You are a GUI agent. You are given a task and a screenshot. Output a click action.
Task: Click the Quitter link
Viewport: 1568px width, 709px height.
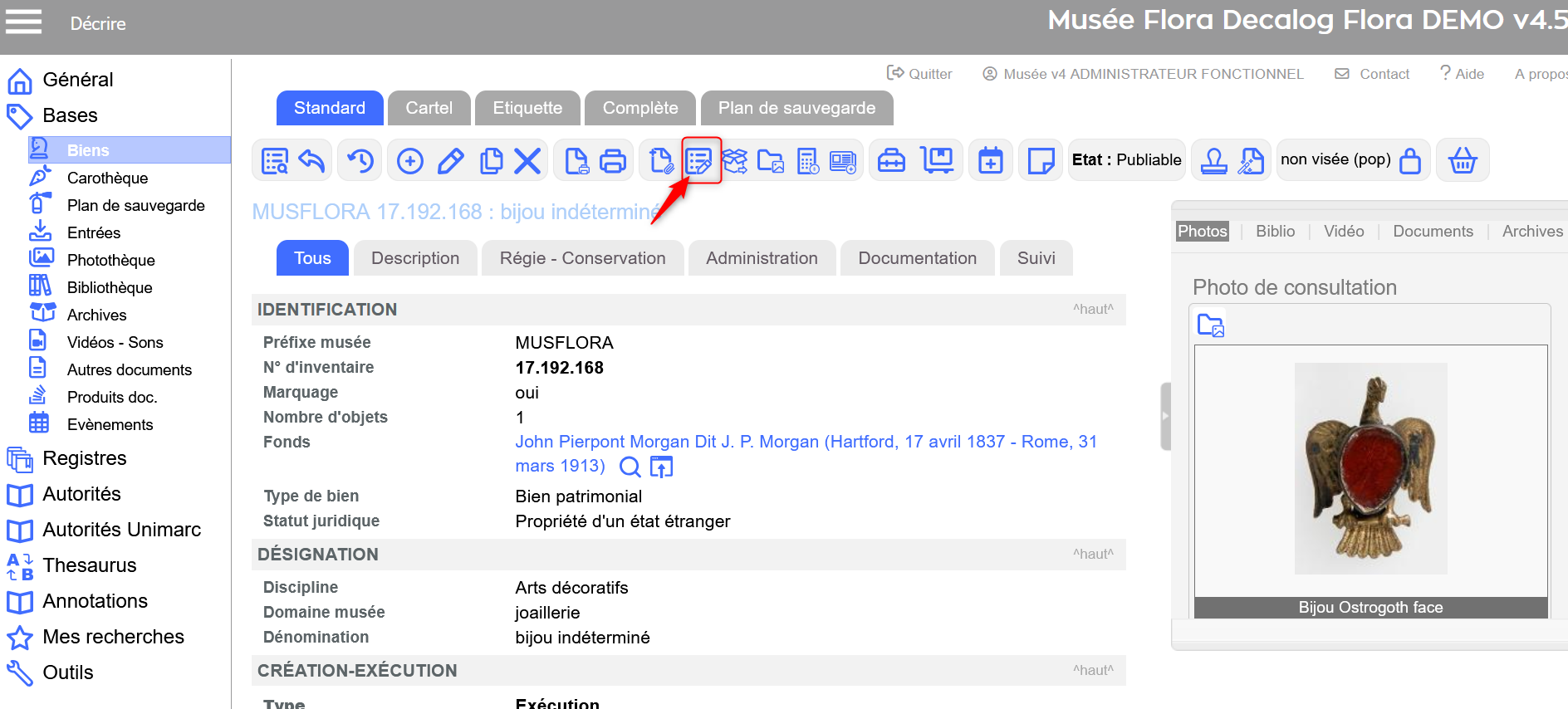[920, 74]
